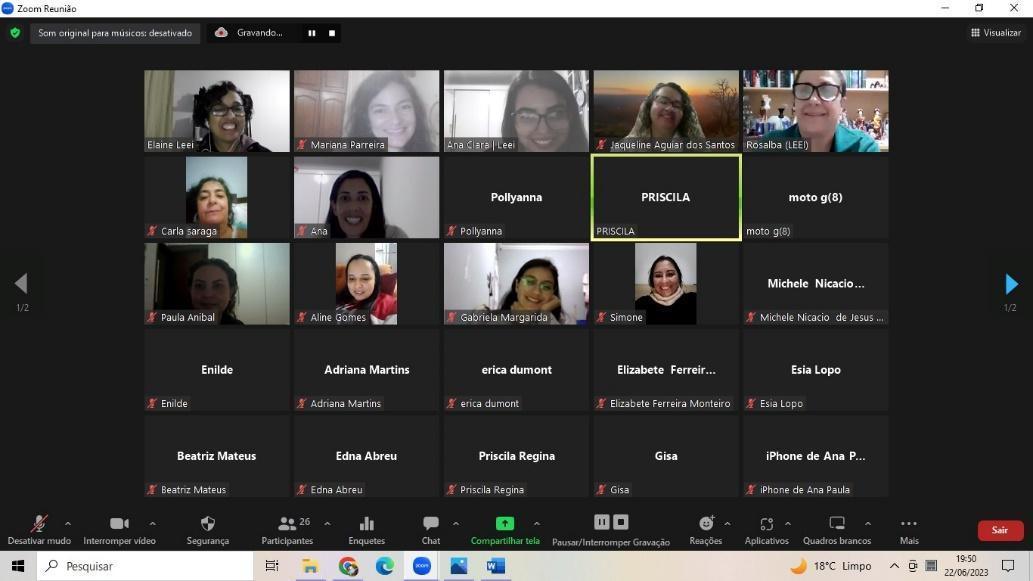Expand the arrow next to Aplicativos
This screenshot has width=1033, height=581.
(x=788, y=524)
